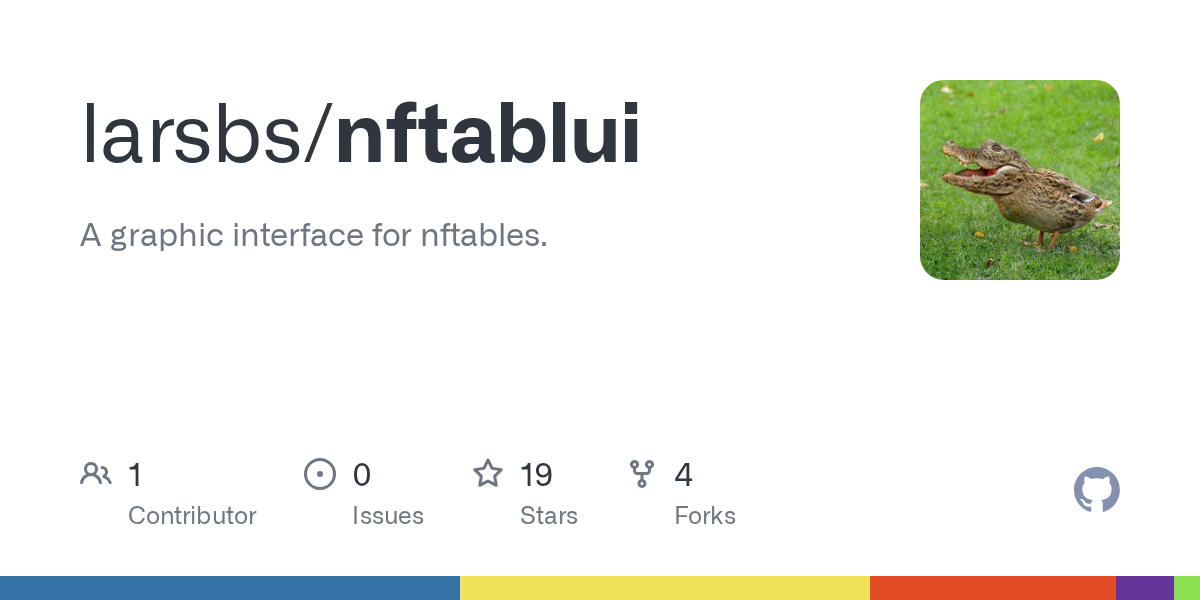
Task: Click the "Stars" label
Action: tap(548, 516)
